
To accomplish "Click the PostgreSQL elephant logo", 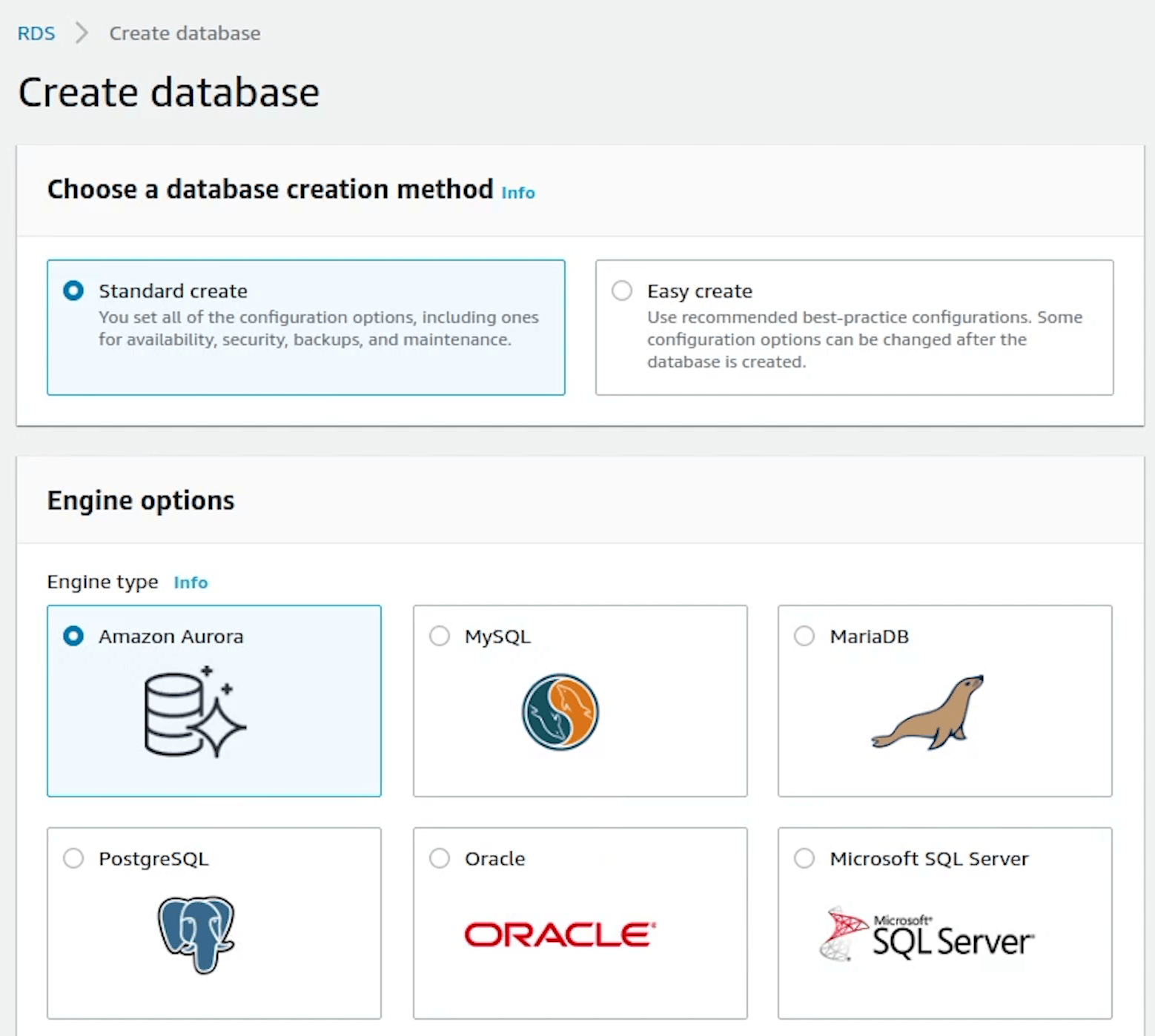I will [x=196, y=934].
